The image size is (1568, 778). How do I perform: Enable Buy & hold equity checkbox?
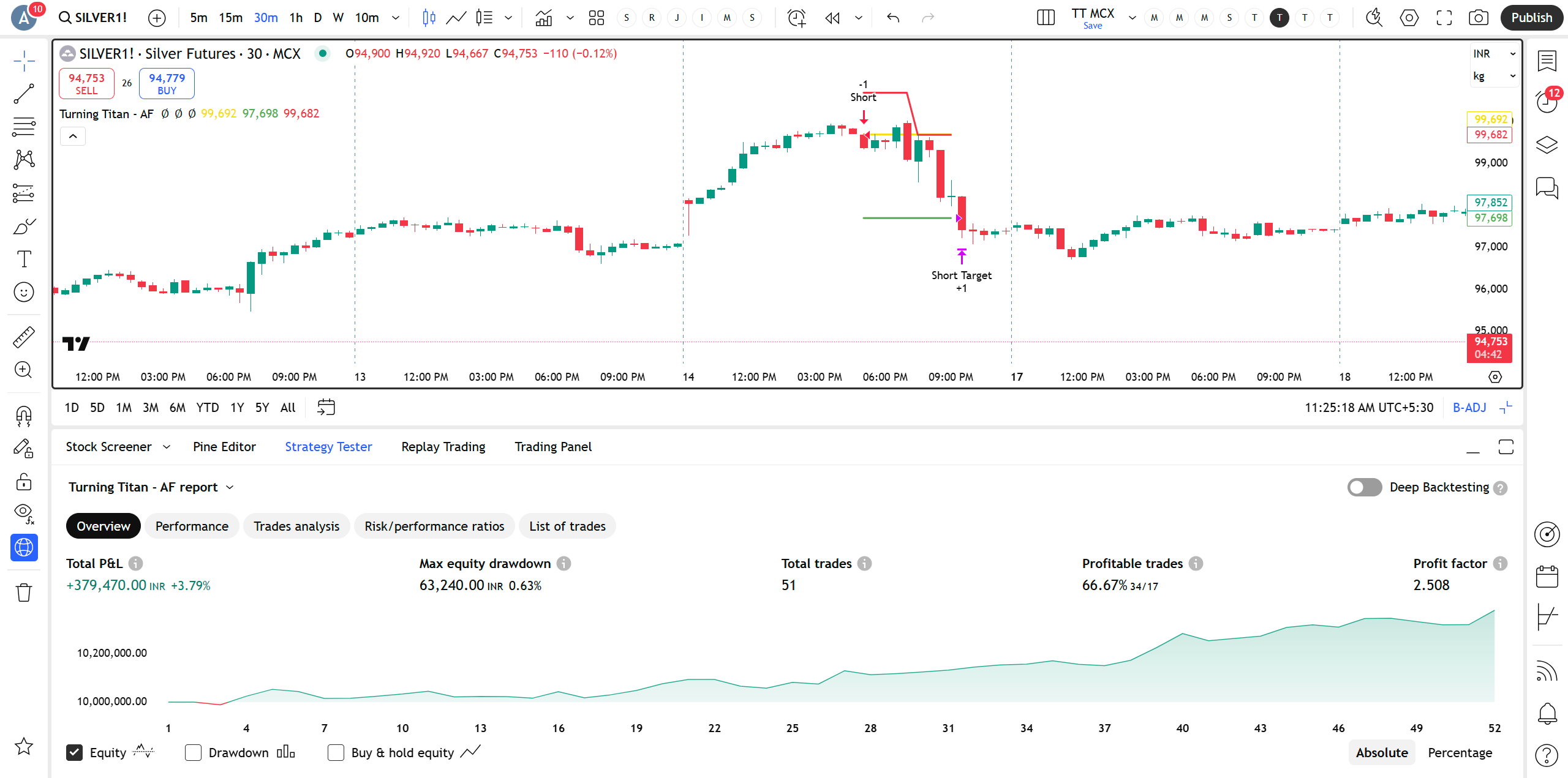point(336,752)
